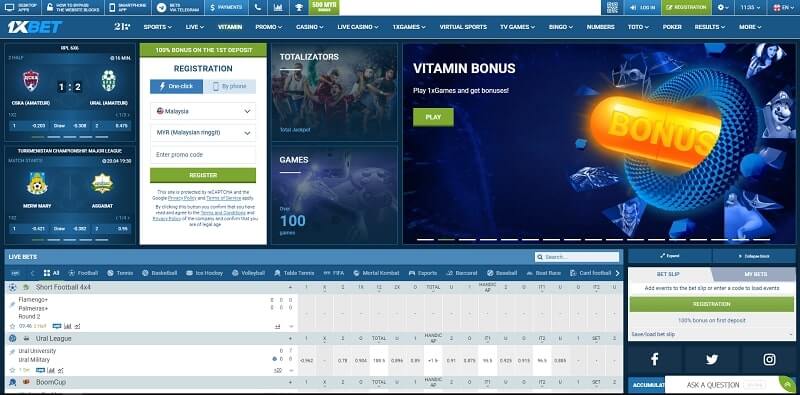
Task: Open the Facebook social icon
Action: click(x=654, y=359)
